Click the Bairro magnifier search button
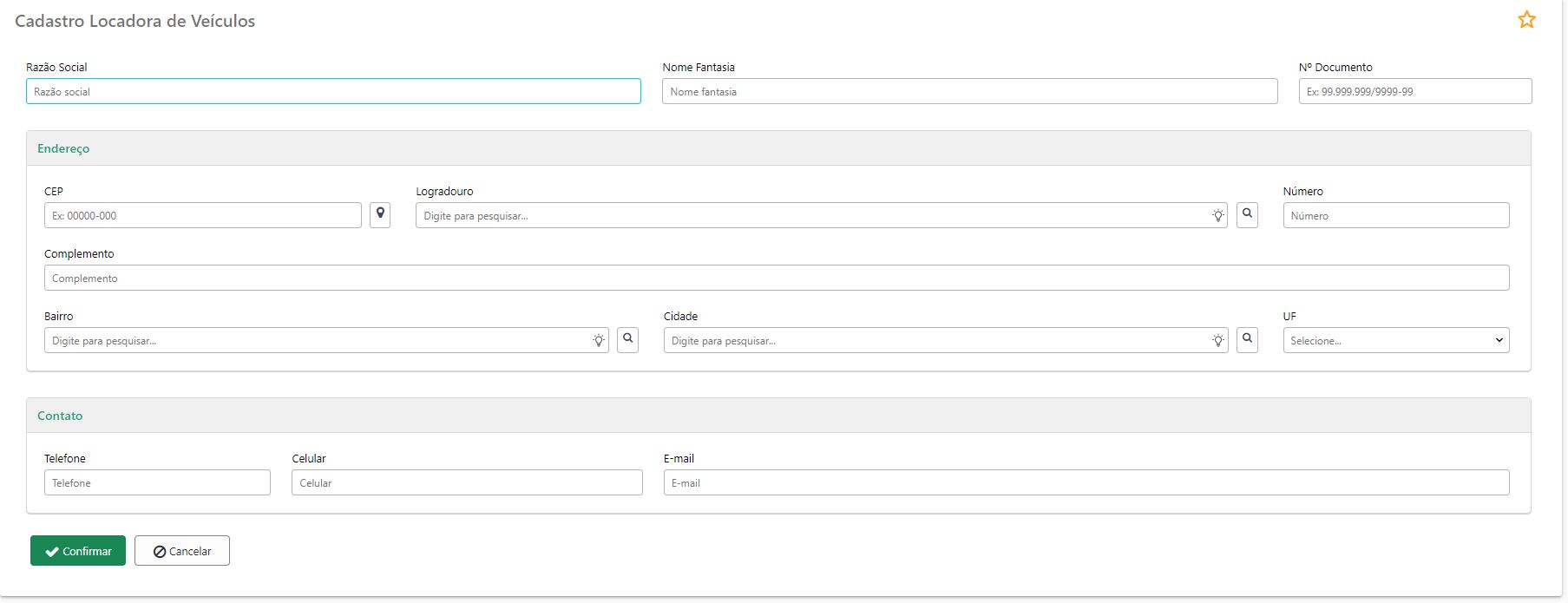 pyautogui.click(x=627, y=340)
